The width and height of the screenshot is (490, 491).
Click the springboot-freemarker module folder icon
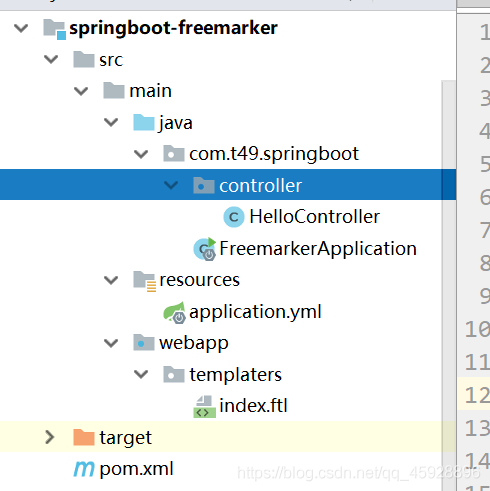(54, 29)
